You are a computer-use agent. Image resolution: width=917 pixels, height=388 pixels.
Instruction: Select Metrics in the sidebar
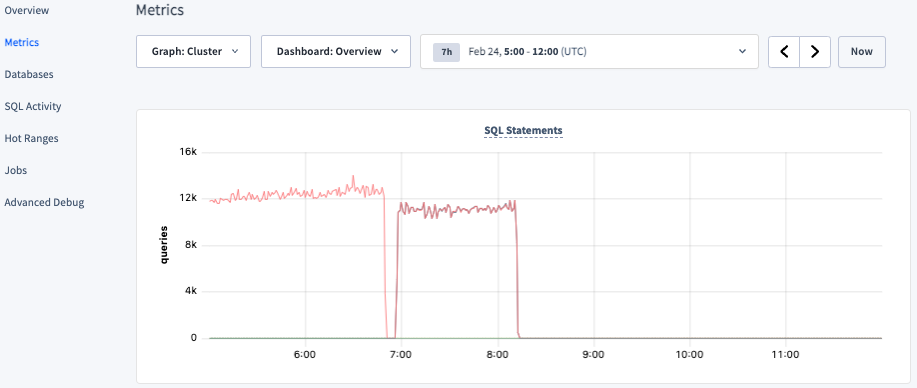22,43
